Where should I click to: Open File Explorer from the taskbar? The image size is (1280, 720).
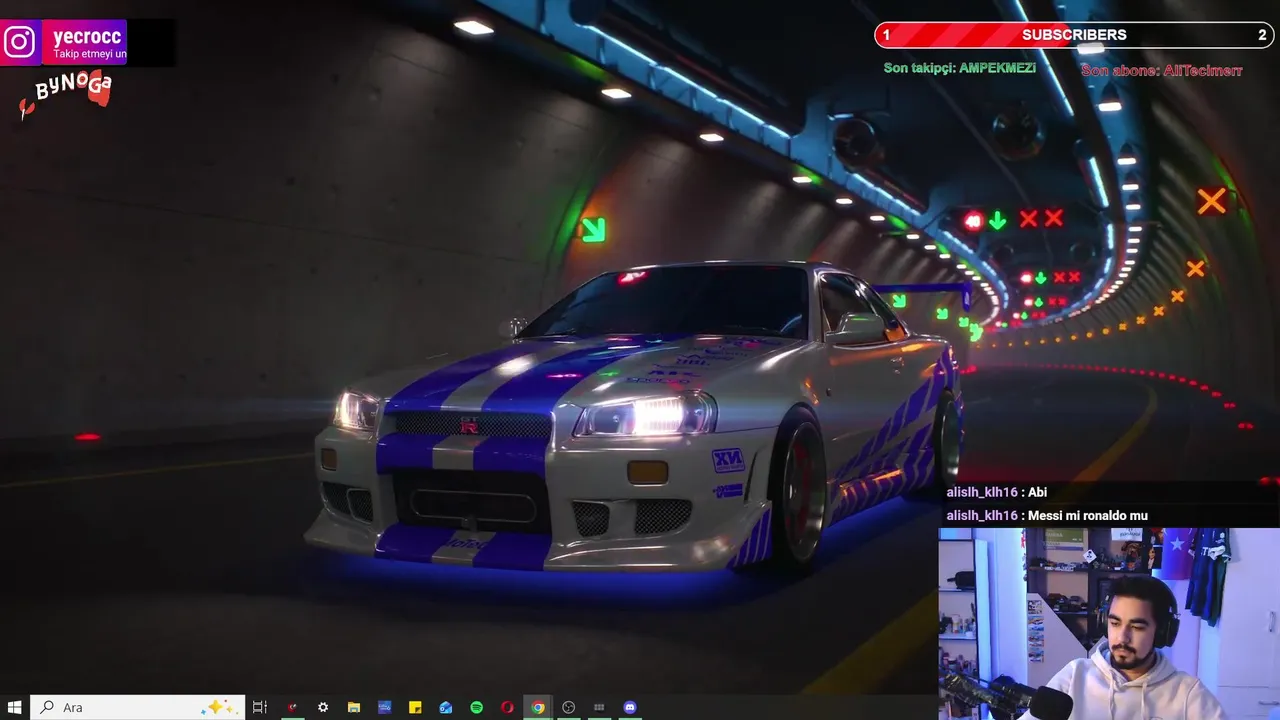click(354, 707)
